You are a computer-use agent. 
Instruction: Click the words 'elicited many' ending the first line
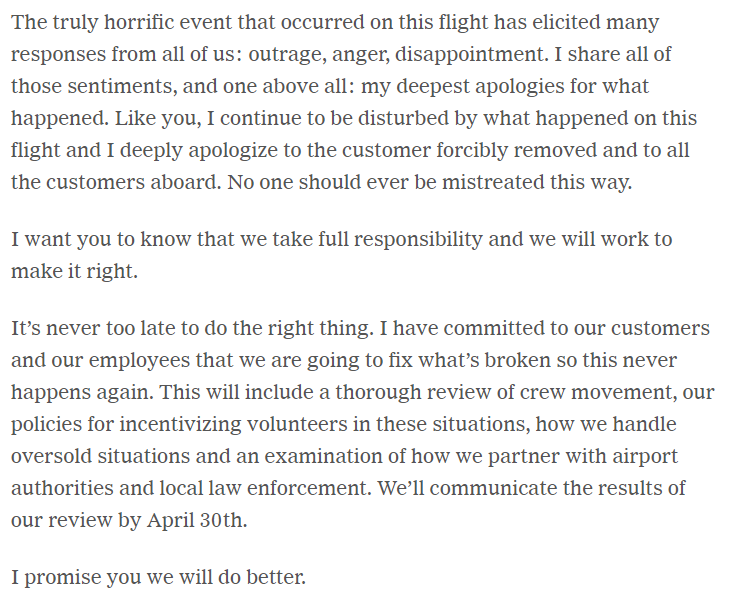click(x=596, y=22)
